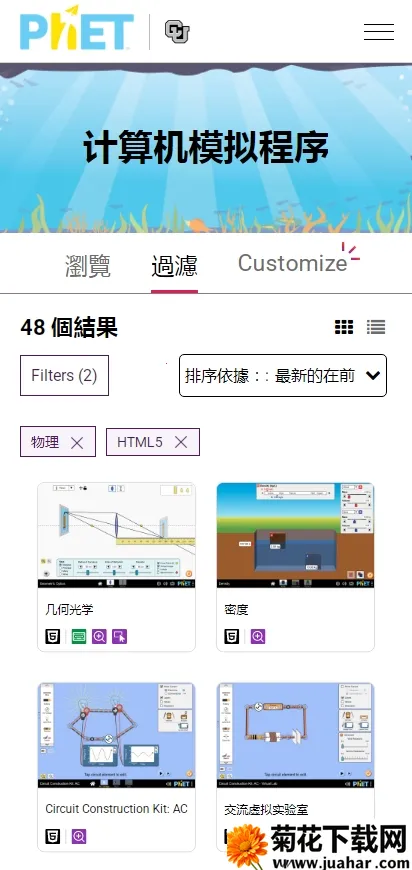Click the 物理 filter chip
Image resolution: width=412 pixels, height=870 pixels.
click(x=58, y=442)
